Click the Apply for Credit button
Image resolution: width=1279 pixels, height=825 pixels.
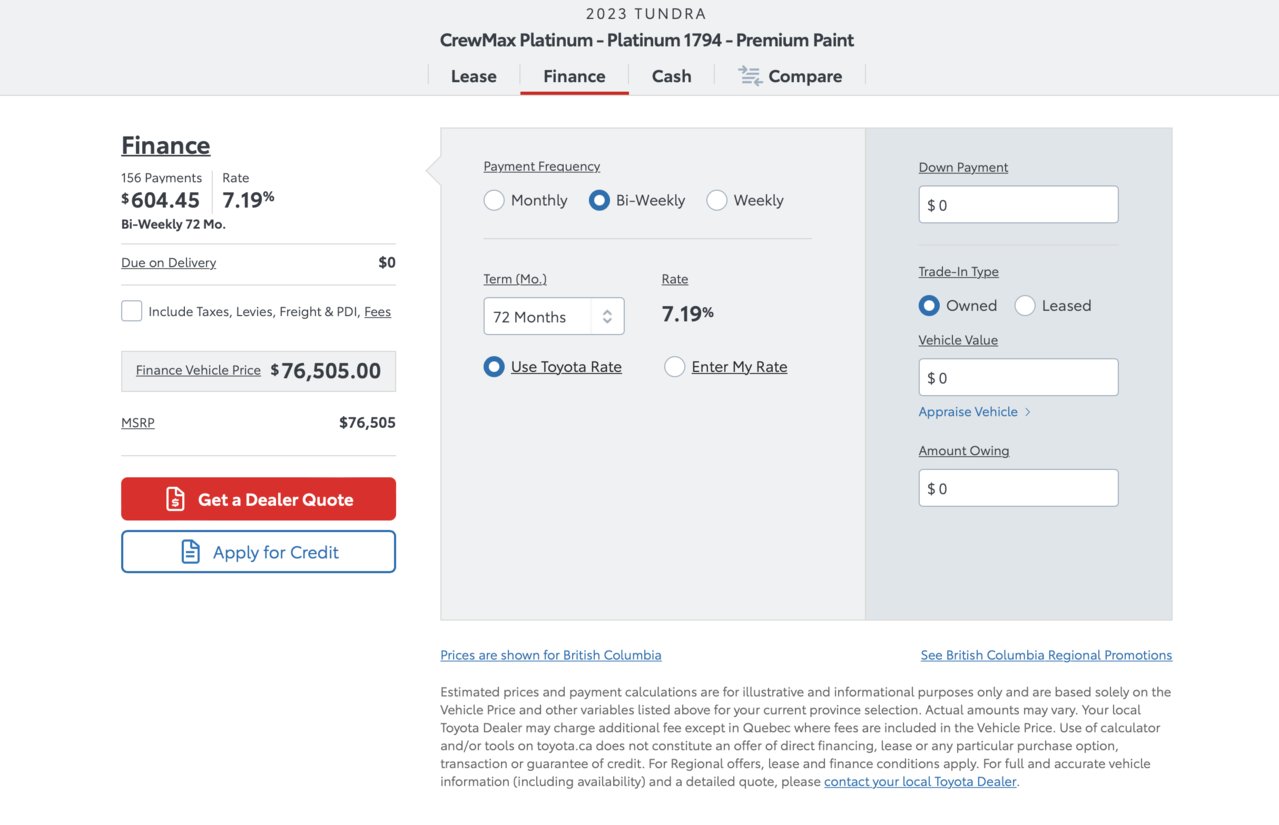(x=258, y=552)
